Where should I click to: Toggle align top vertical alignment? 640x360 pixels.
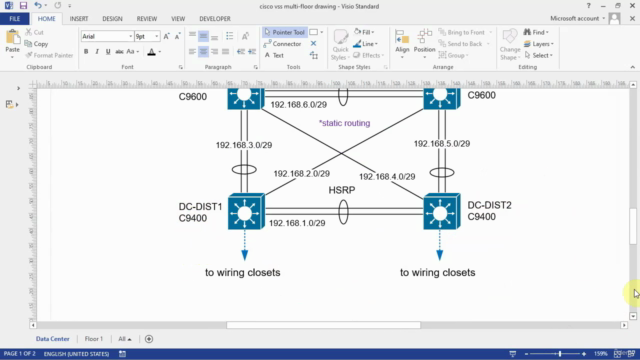click(x=192, y=36)
